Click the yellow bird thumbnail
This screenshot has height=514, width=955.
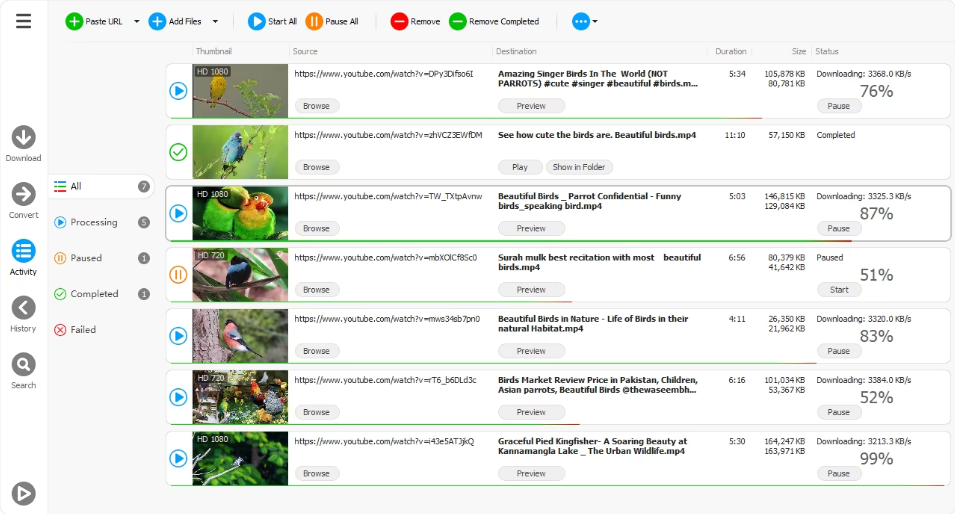[240, 91]
